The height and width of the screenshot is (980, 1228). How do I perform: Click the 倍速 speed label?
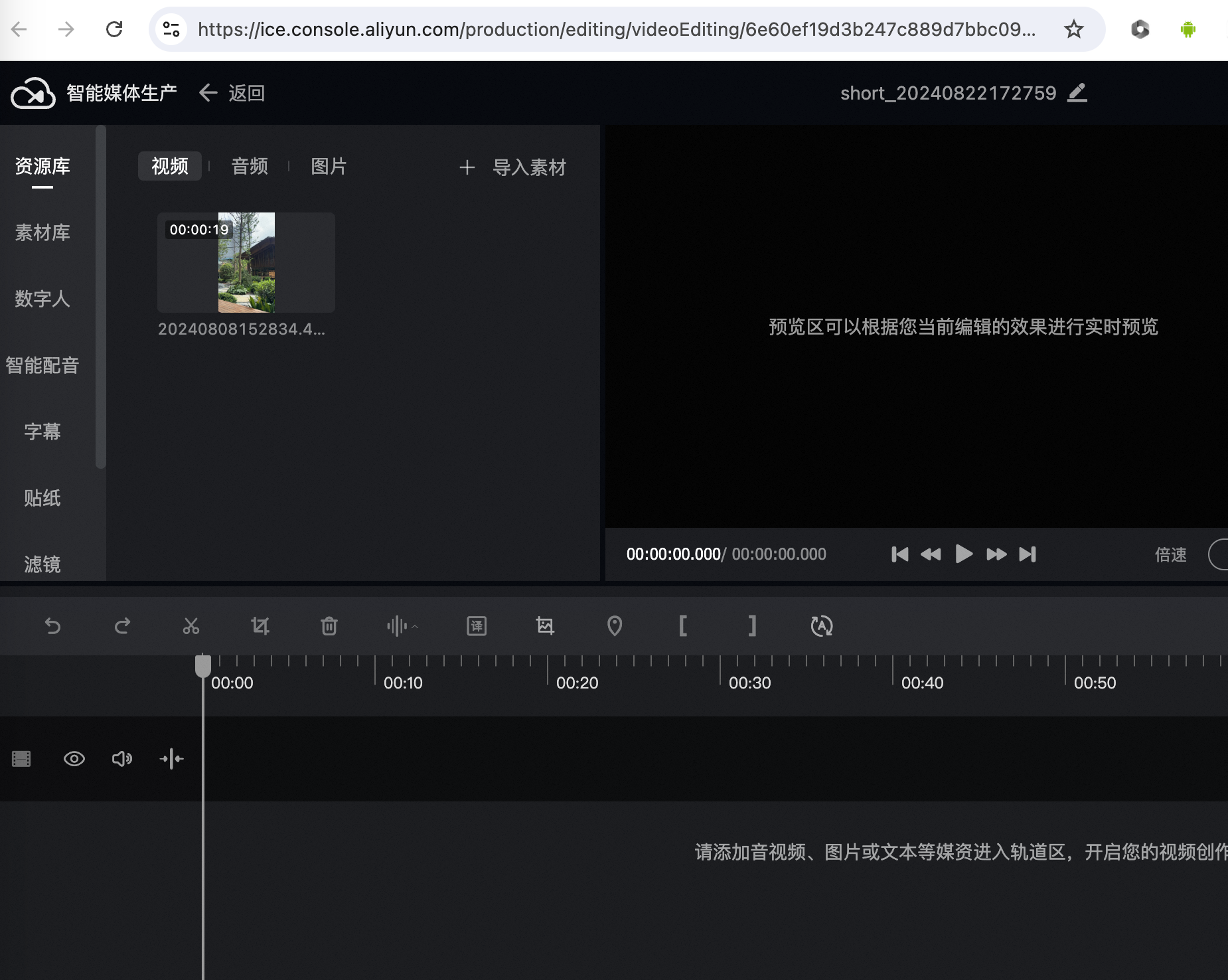pyautogui.click(x=1171, y=554)
